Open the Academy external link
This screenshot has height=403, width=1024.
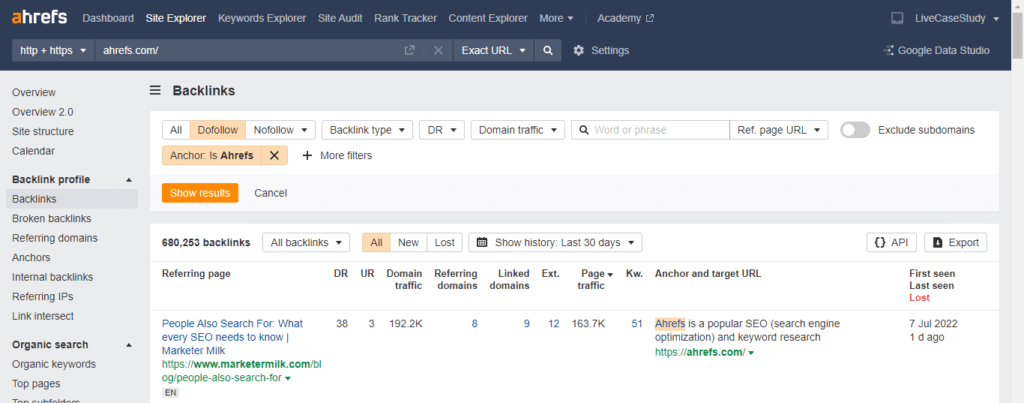(x=625, y=18)
